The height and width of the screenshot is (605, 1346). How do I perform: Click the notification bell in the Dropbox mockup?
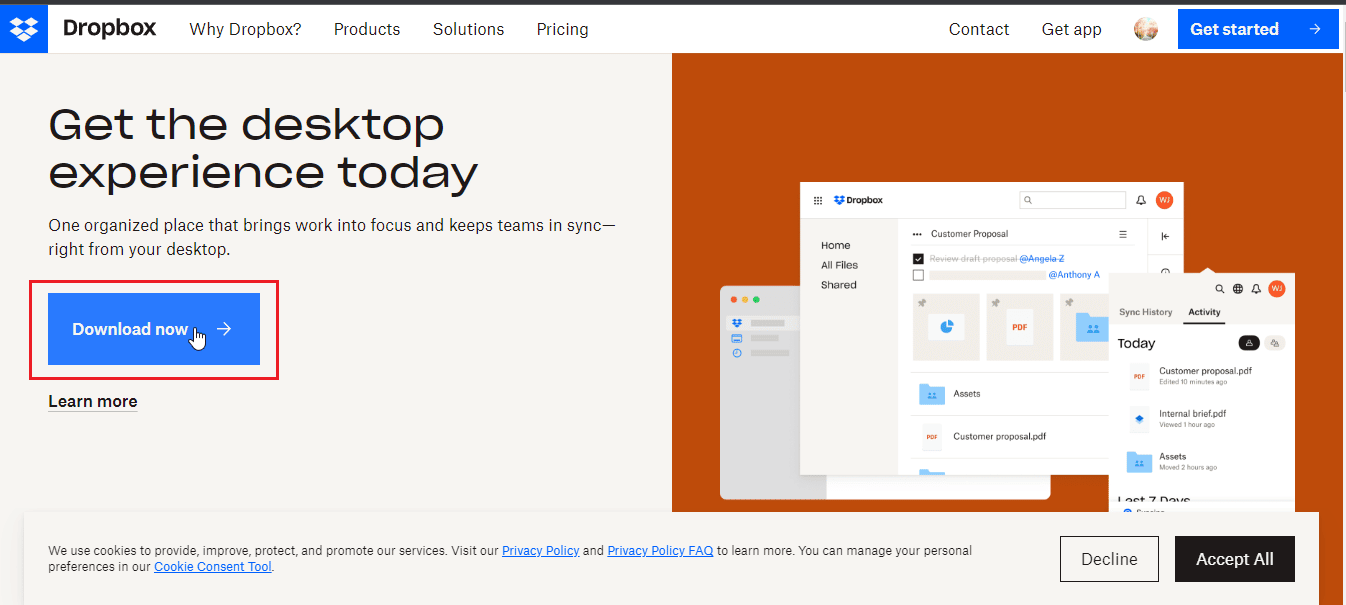tap(1141, 200)
